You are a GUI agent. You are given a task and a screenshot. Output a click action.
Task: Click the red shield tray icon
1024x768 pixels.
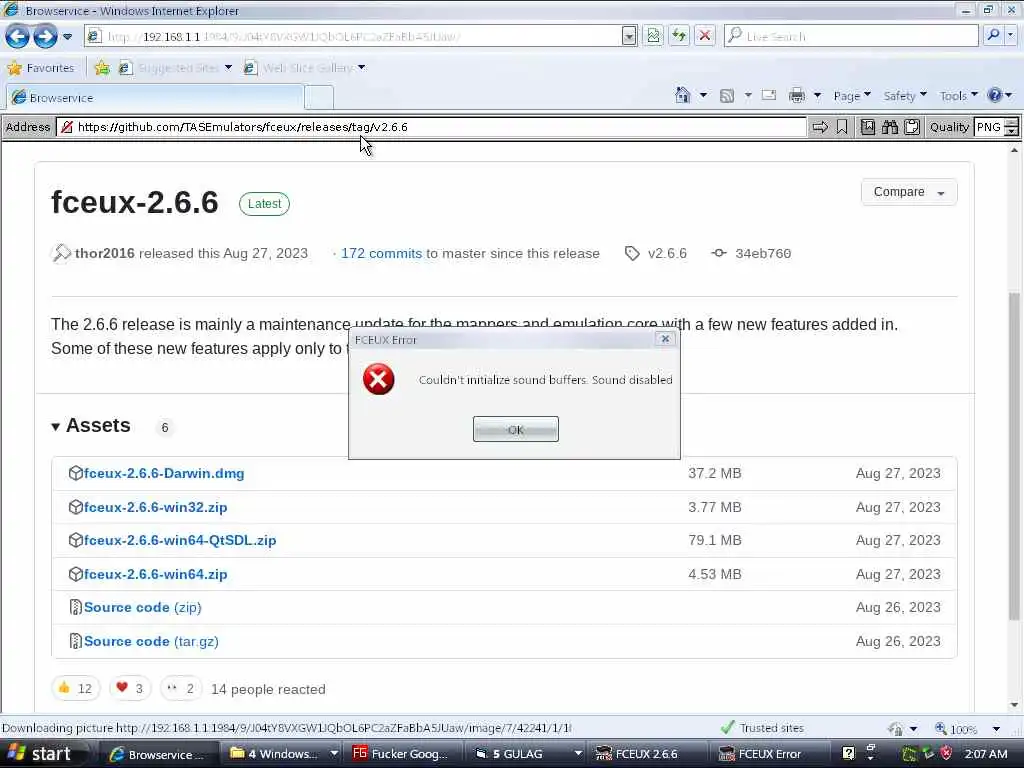click(x=946, y=754)
